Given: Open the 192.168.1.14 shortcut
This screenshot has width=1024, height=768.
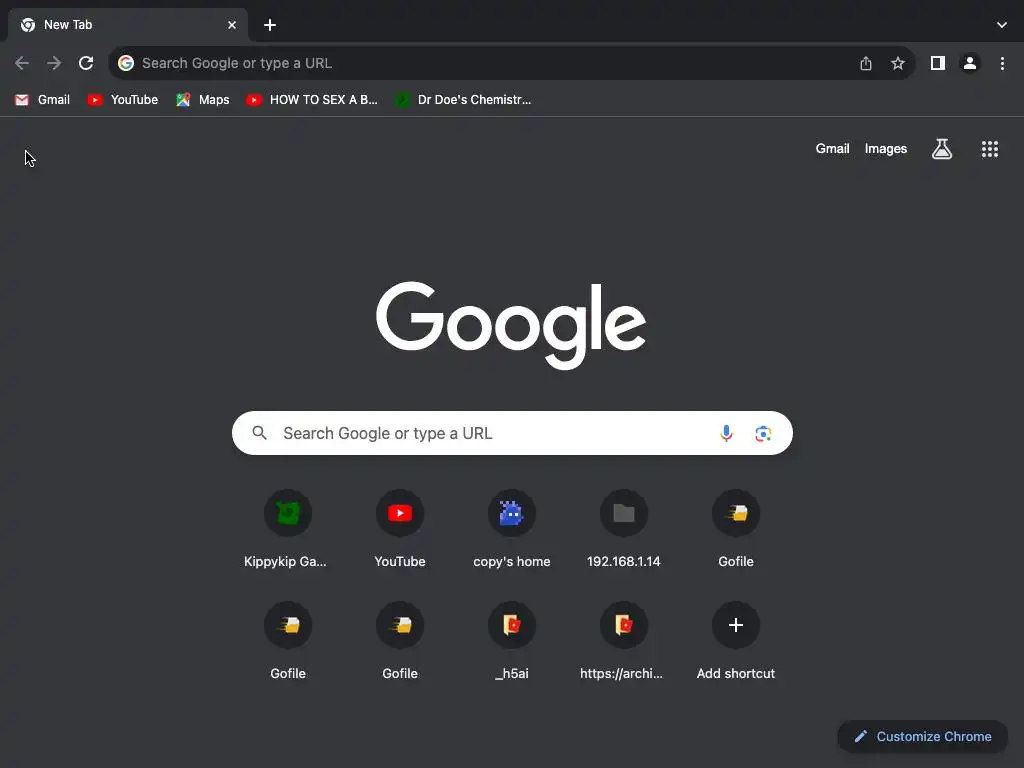Looking at the screenshot, I should 624,529.
